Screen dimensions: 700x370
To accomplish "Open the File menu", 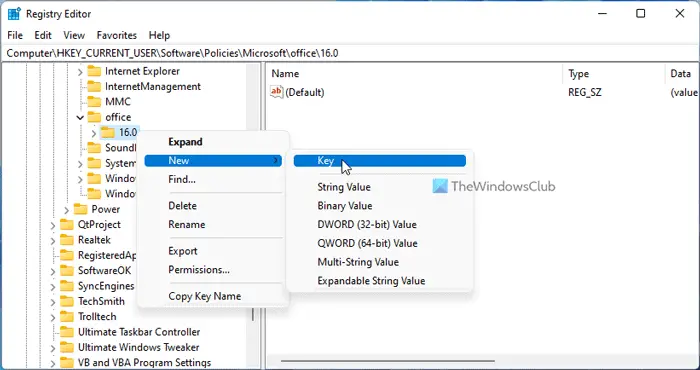I will point(15,35).
